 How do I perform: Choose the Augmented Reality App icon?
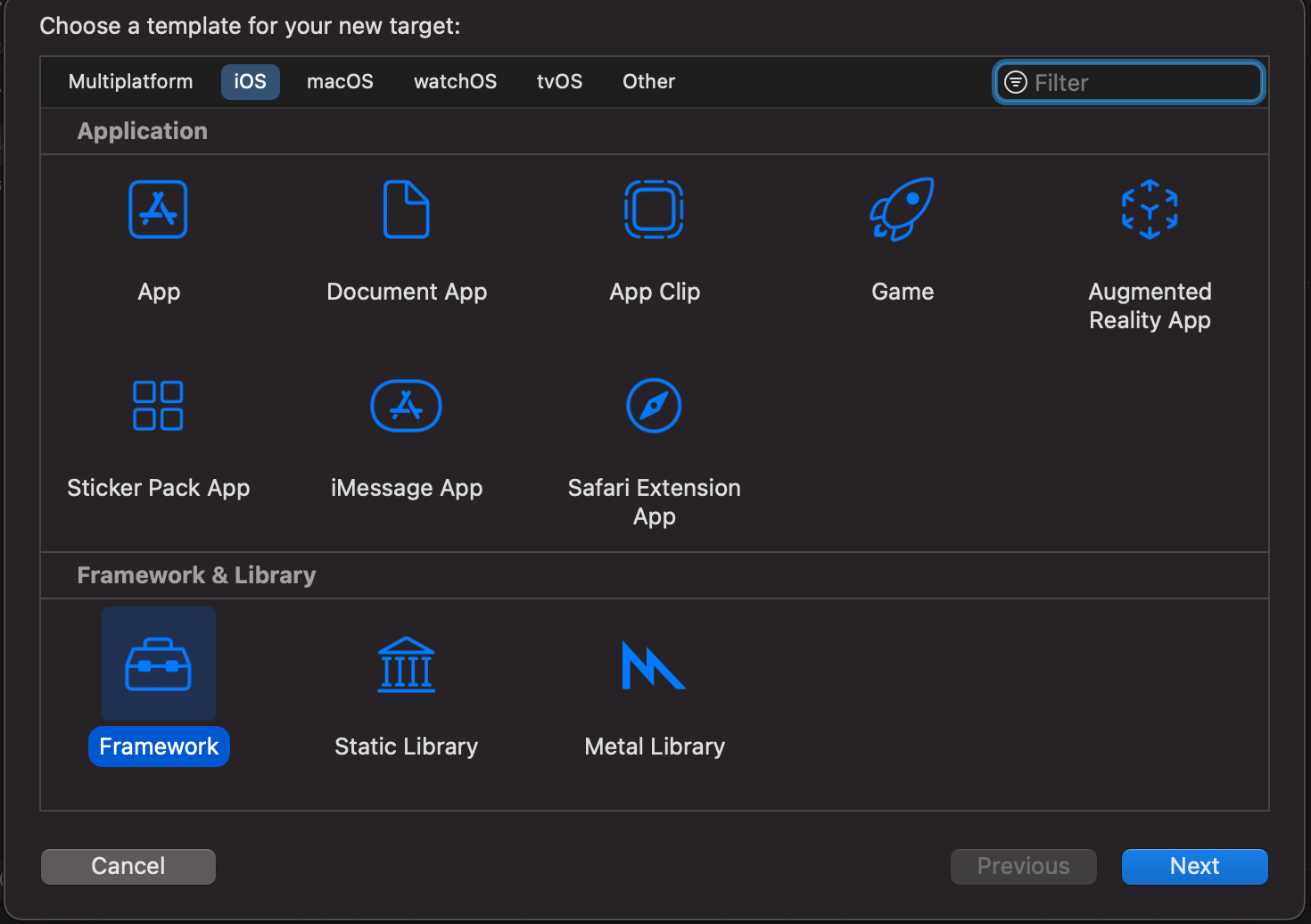point(1150,210)
